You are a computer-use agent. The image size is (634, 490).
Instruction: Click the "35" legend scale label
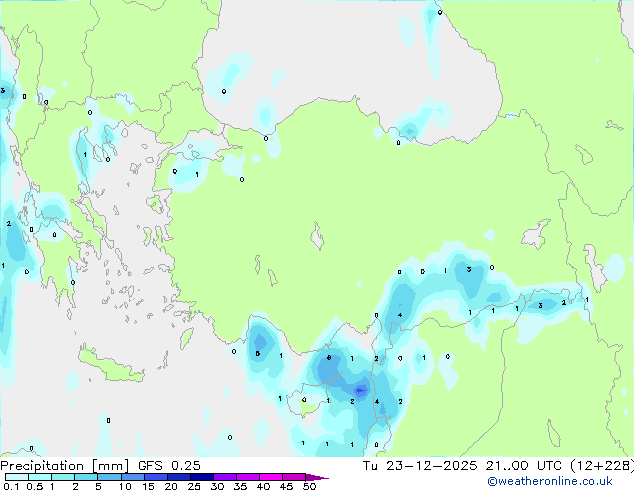pos(240,486)
